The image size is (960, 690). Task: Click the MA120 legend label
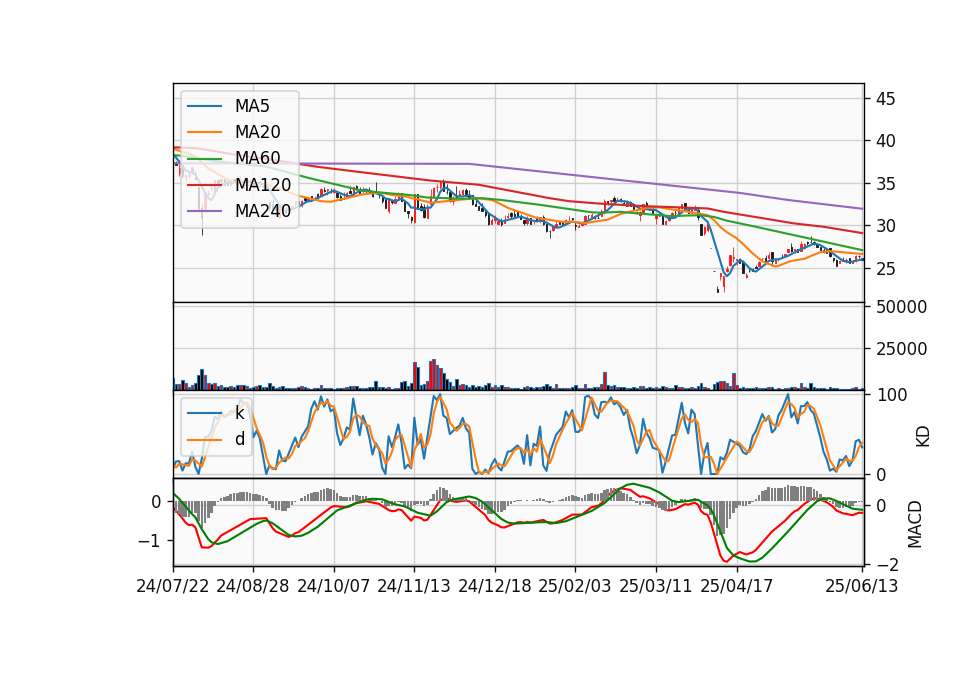tap(263, 184)
